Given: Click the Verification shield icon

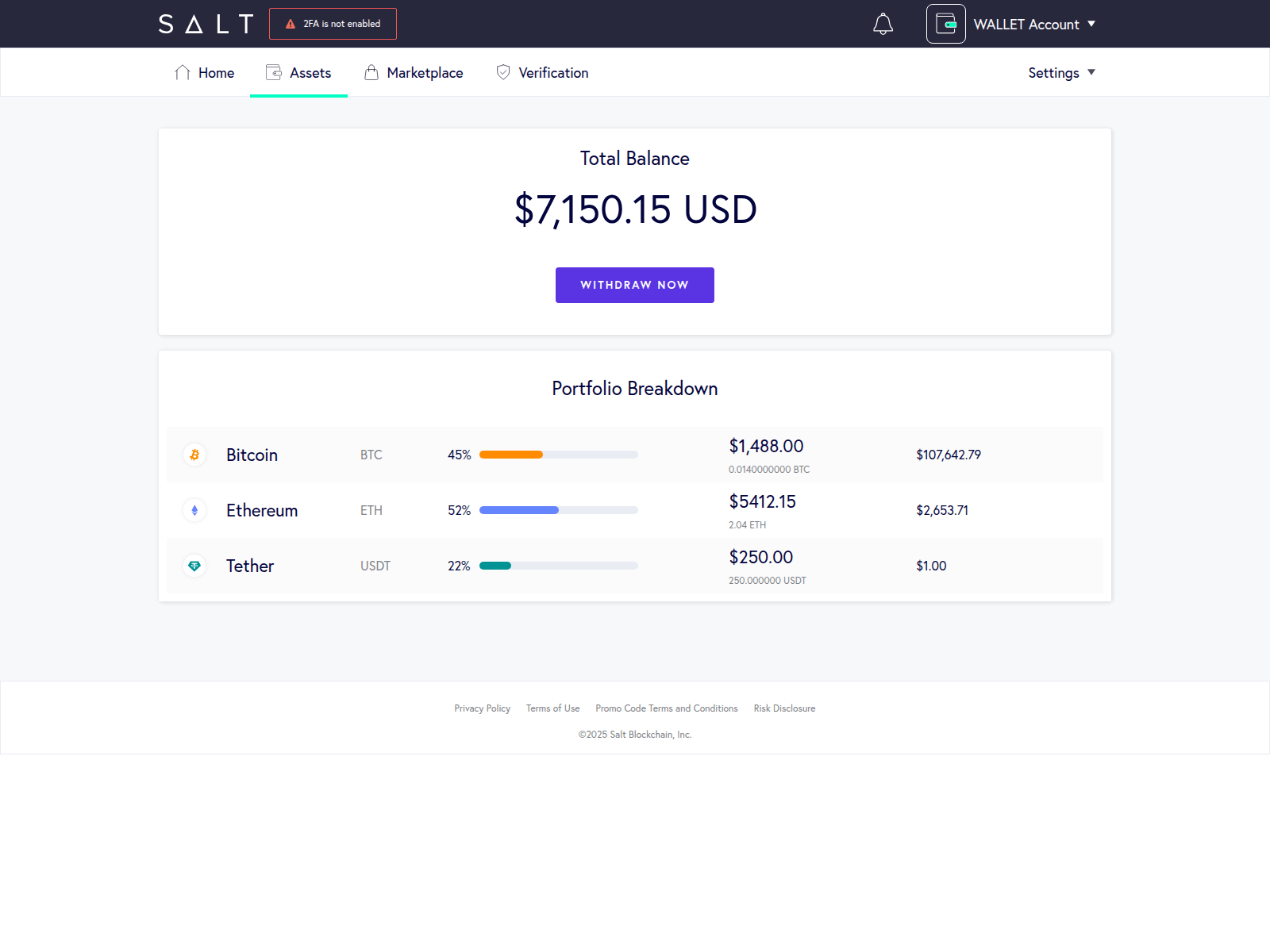Looking at the screenshot, I should 503,72.
